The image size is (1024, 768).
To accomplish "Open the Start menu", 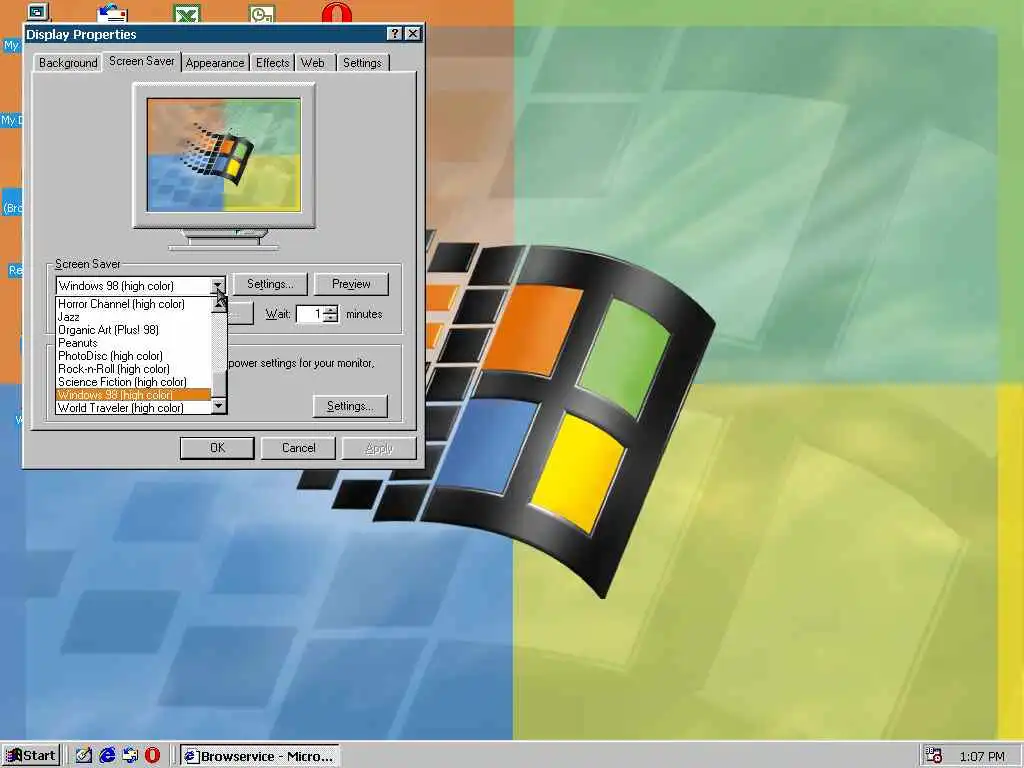I will tap(31, 756).
